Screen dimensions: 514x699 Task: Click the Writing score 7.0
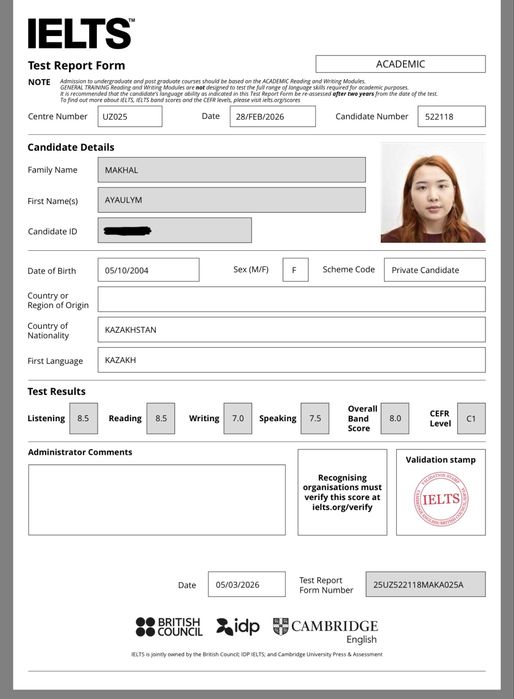[x=238, y=419]
